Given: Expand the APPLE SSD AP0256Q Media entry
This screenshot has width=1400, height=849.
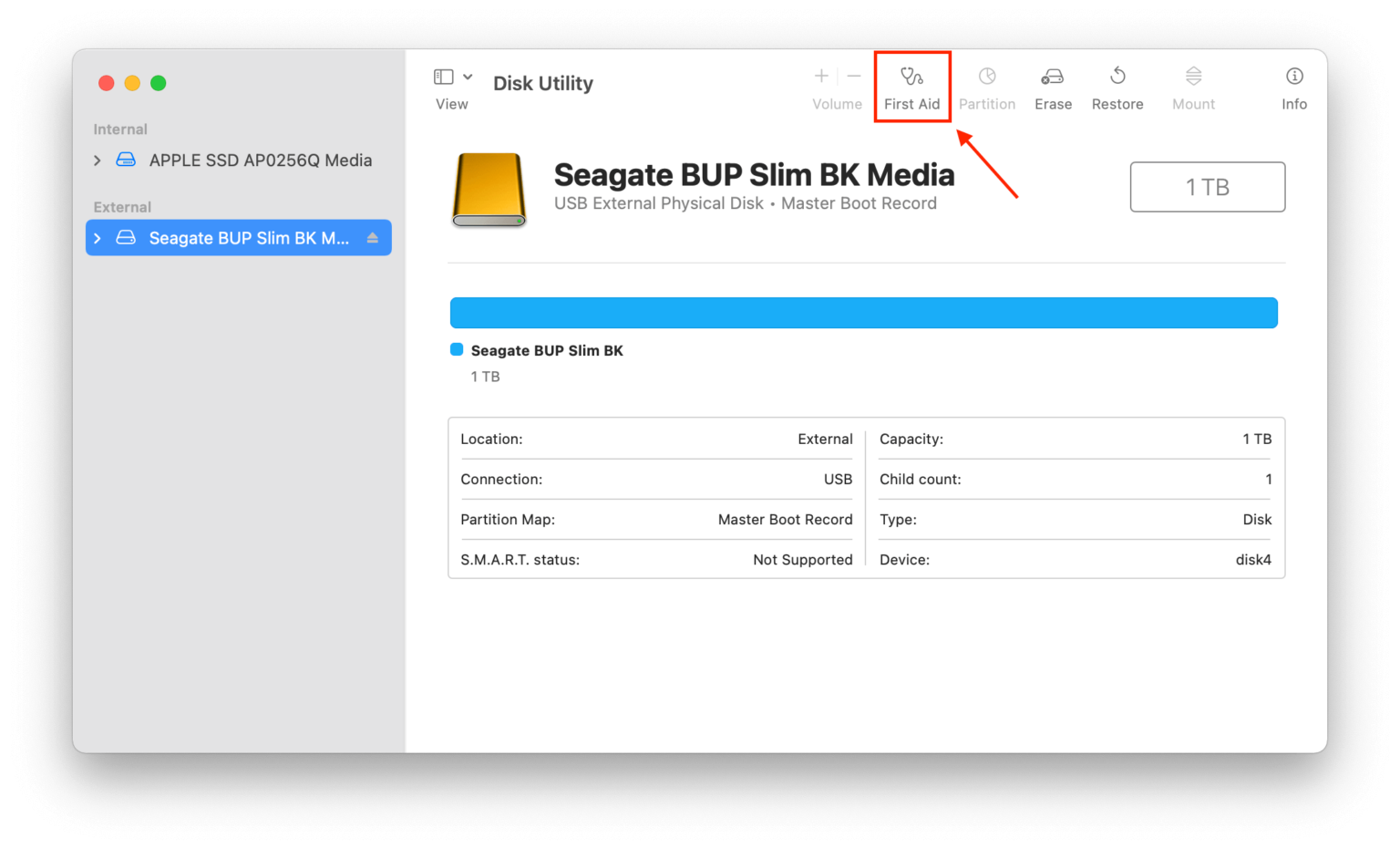Looking at the screenshot, I should click(x=98, y=160).
